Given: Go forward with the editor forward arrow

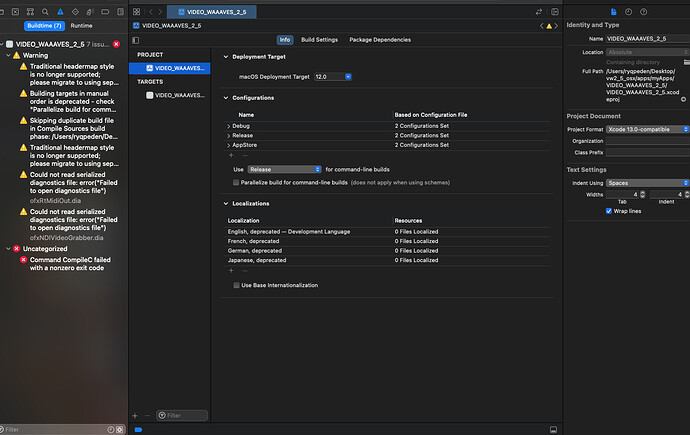Looking at the screenshot, I should (160, 12).
